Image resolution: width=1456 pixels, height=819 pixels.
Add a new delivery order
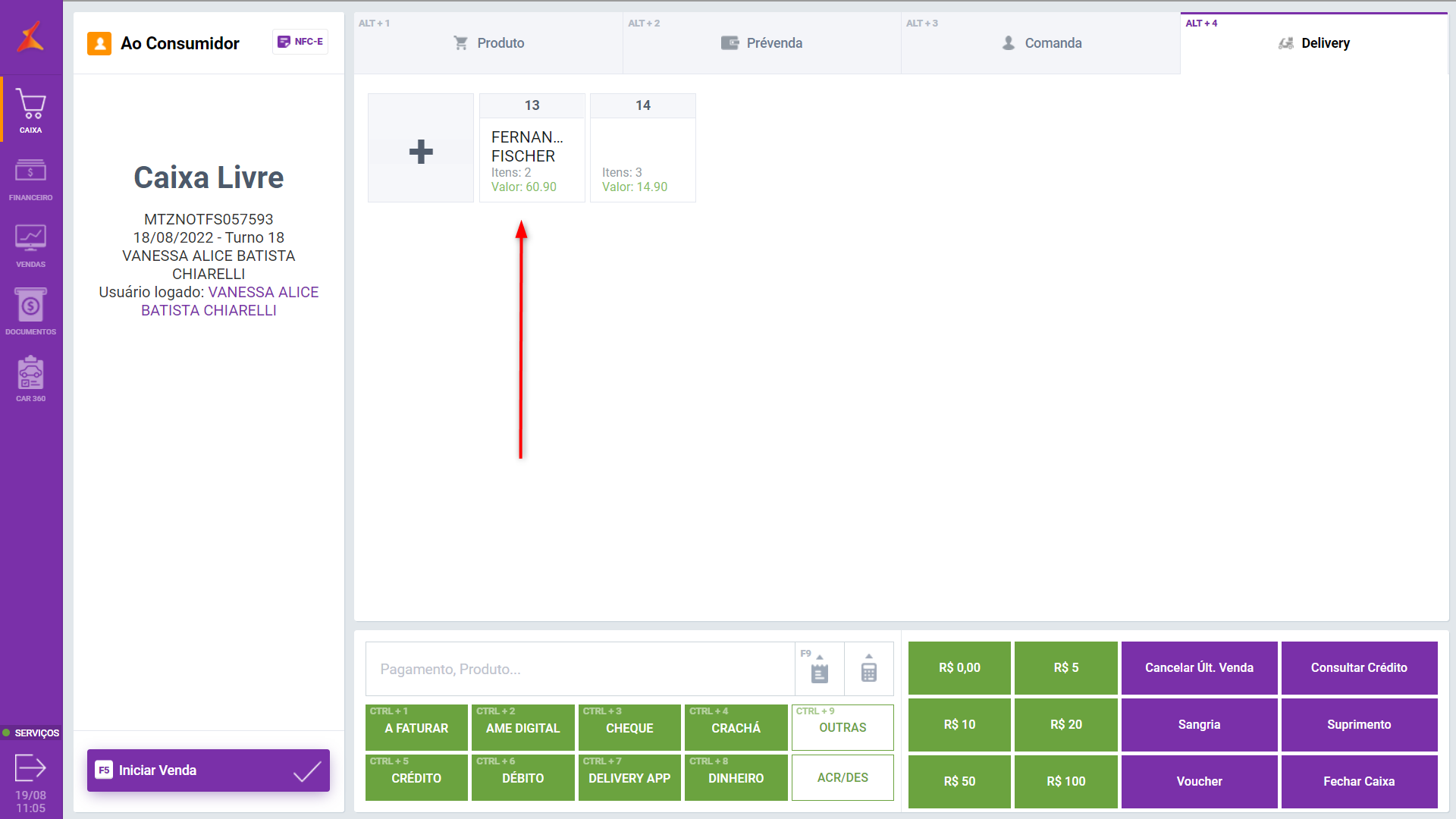coord(421,149)
